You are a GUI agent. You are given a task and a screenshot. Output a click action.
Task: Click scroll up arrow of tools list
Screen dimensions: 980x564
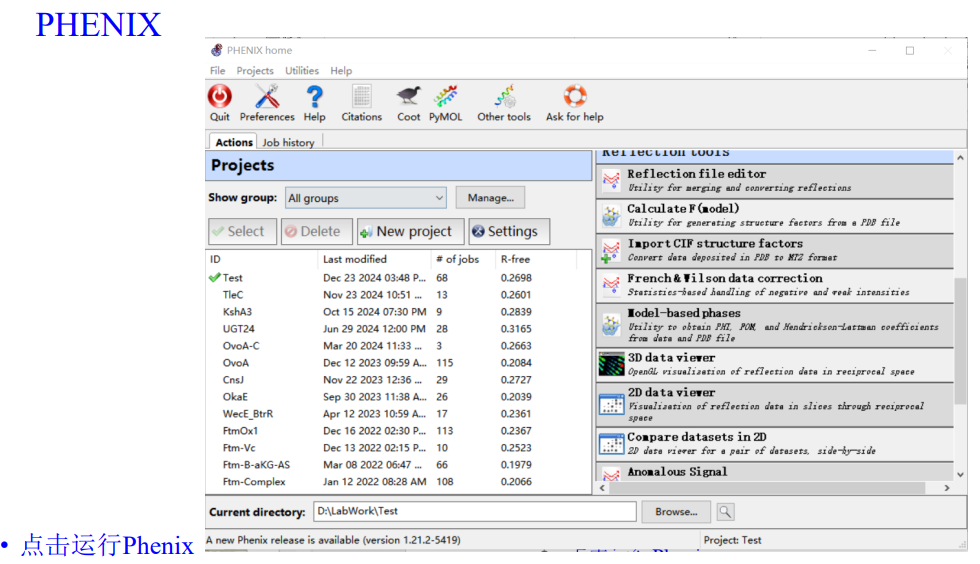click(x=961, y=158)
